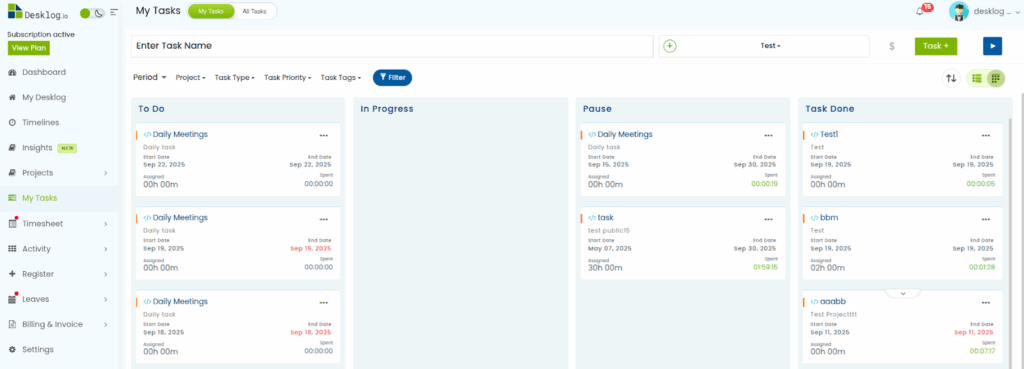The image size is (1024, 369).
Task: Open the Task Priority dropdown
Action: click(288, 78)
